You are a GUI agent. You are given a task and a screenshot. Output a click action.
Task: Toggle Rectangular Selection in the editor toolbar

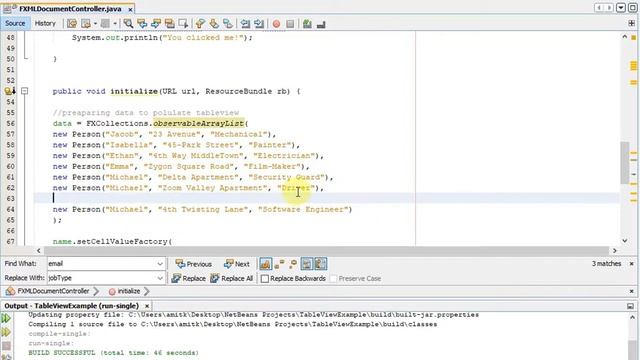pyautogui.click(x=183, y=24)
